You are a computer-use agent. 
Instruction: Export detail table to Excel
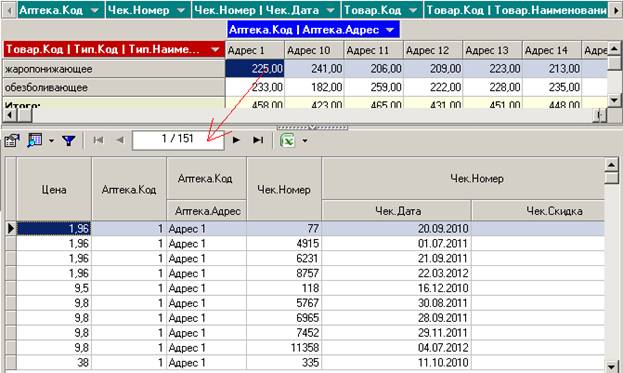point(287,140)
